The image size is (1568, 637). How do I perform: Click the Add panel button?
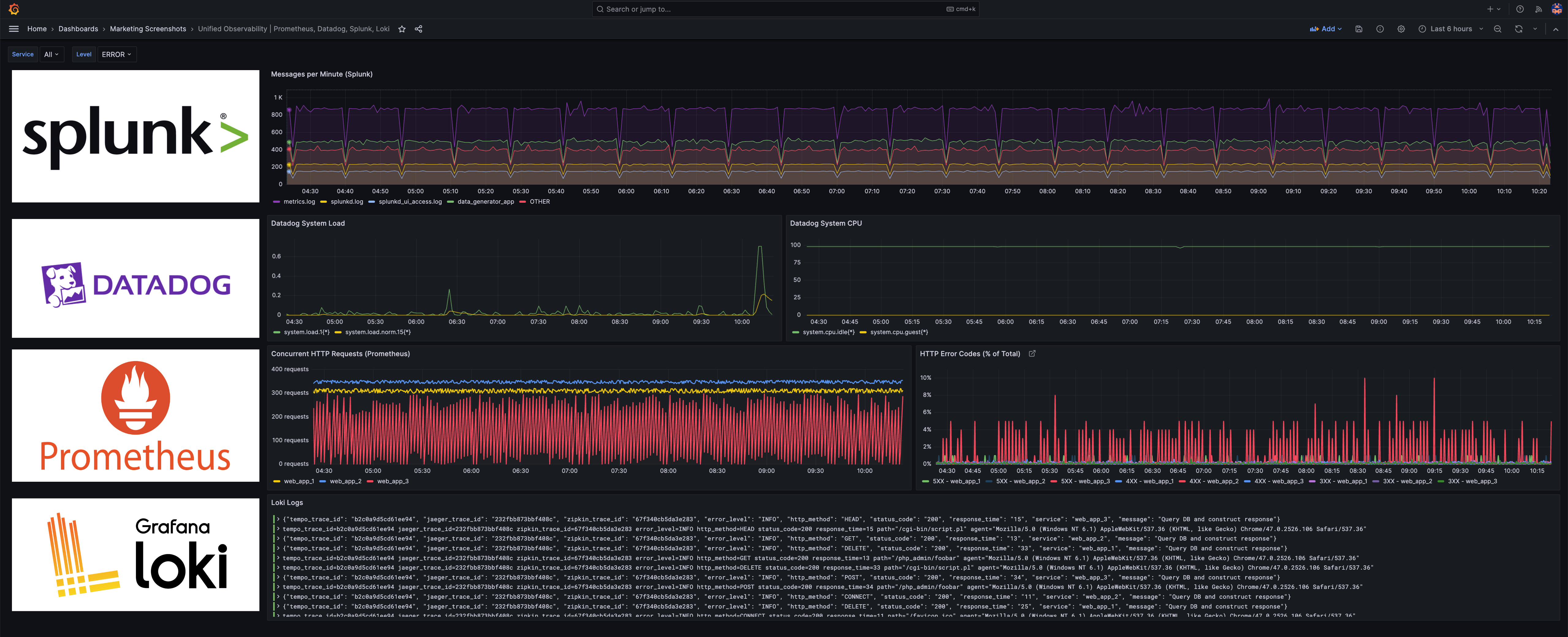tap(1326, 28)
